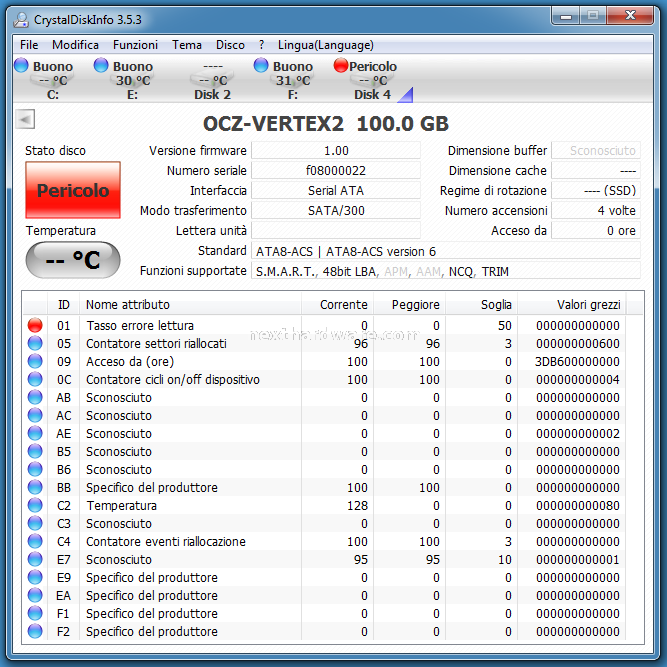Click the Funzioni supportate field
Image resolution: width=667 pixels, height=667 pixels.
[446, 271]
